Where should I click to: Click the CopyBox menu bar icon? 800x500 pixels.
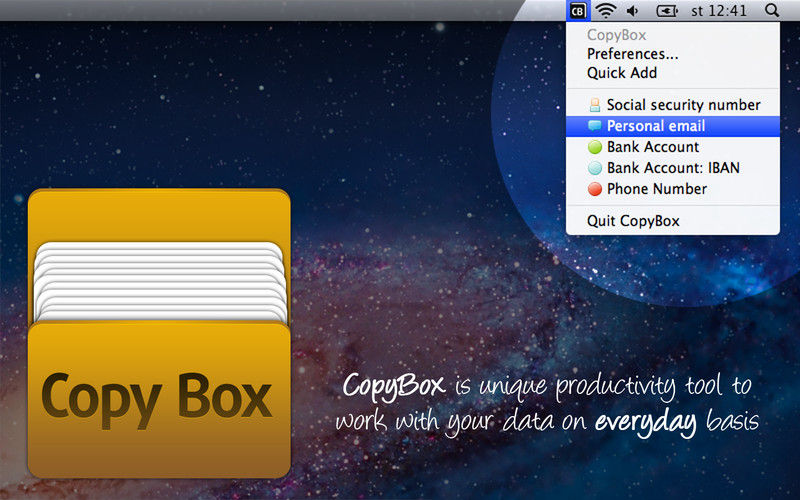578,10
